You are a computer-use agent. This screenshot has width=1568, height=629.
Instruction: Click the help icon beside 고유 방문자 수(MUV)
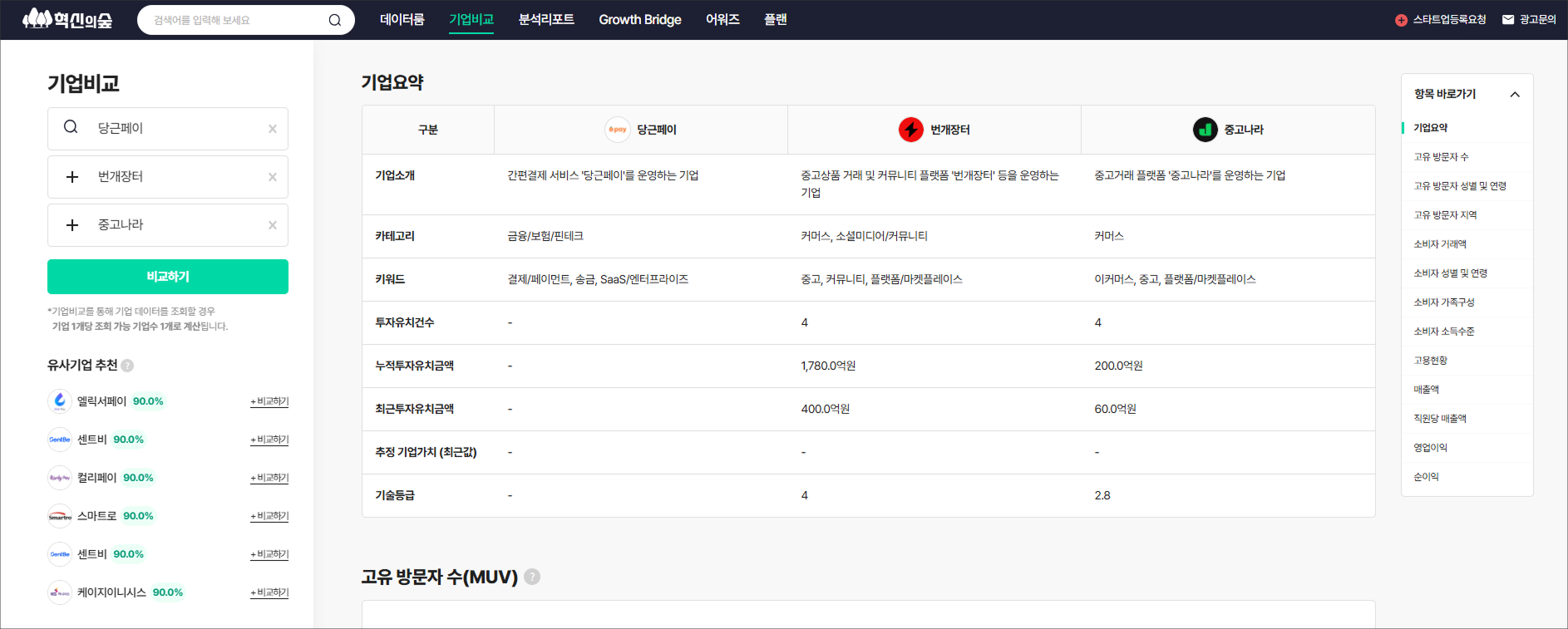pyautogui.click(x=532, y=577)
